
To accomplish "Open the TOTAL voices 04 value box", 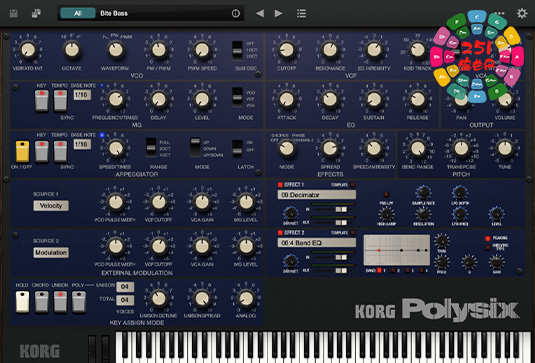I will [125, 300].
